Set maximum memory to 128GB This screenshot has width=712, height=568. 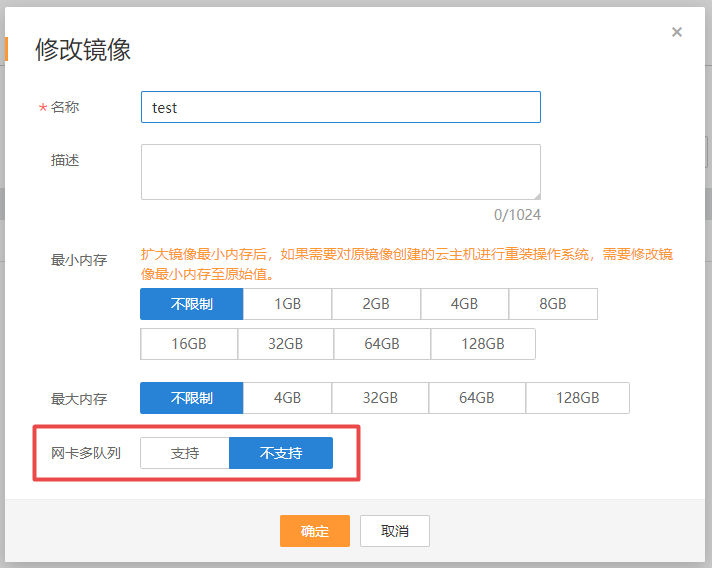[x=578, y=398]
